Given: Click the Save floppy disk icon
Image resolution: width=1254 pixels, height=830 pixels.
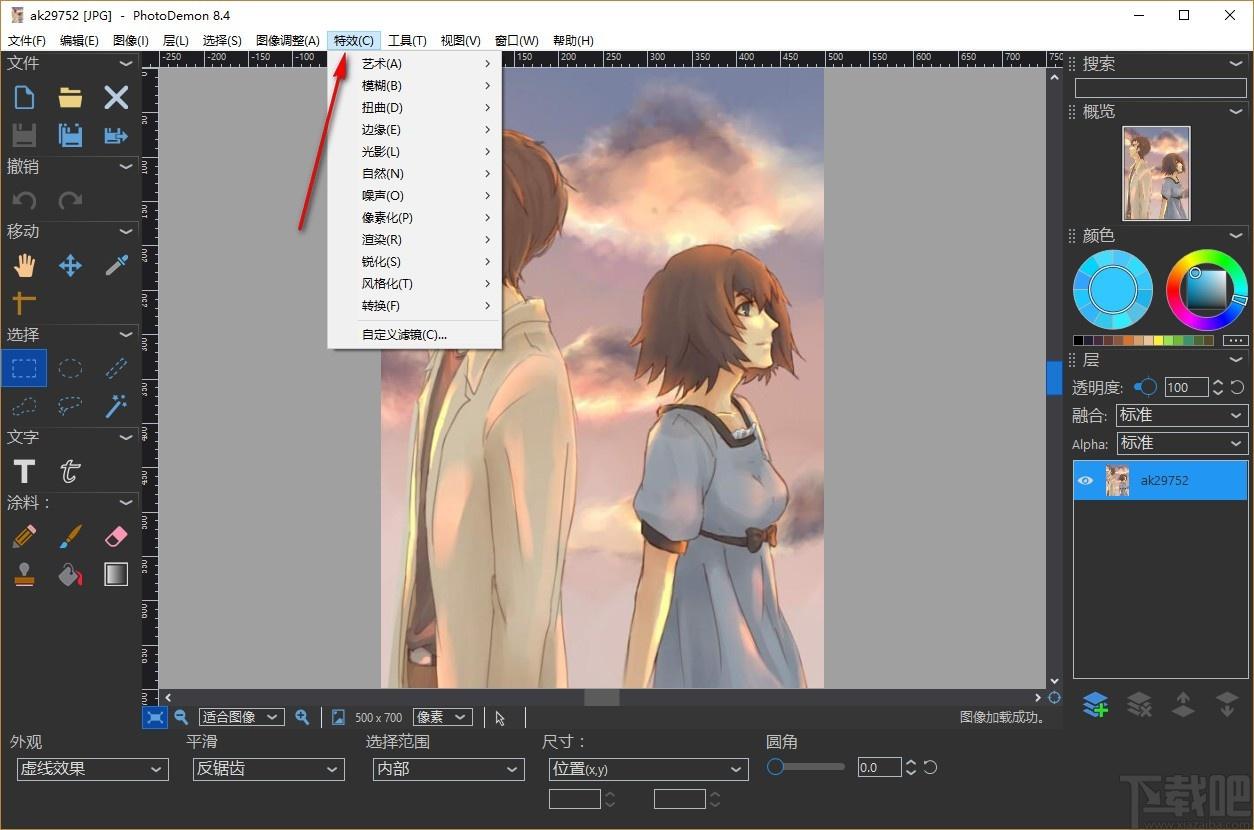Looking at the screenshot, I should coord(24,135).
